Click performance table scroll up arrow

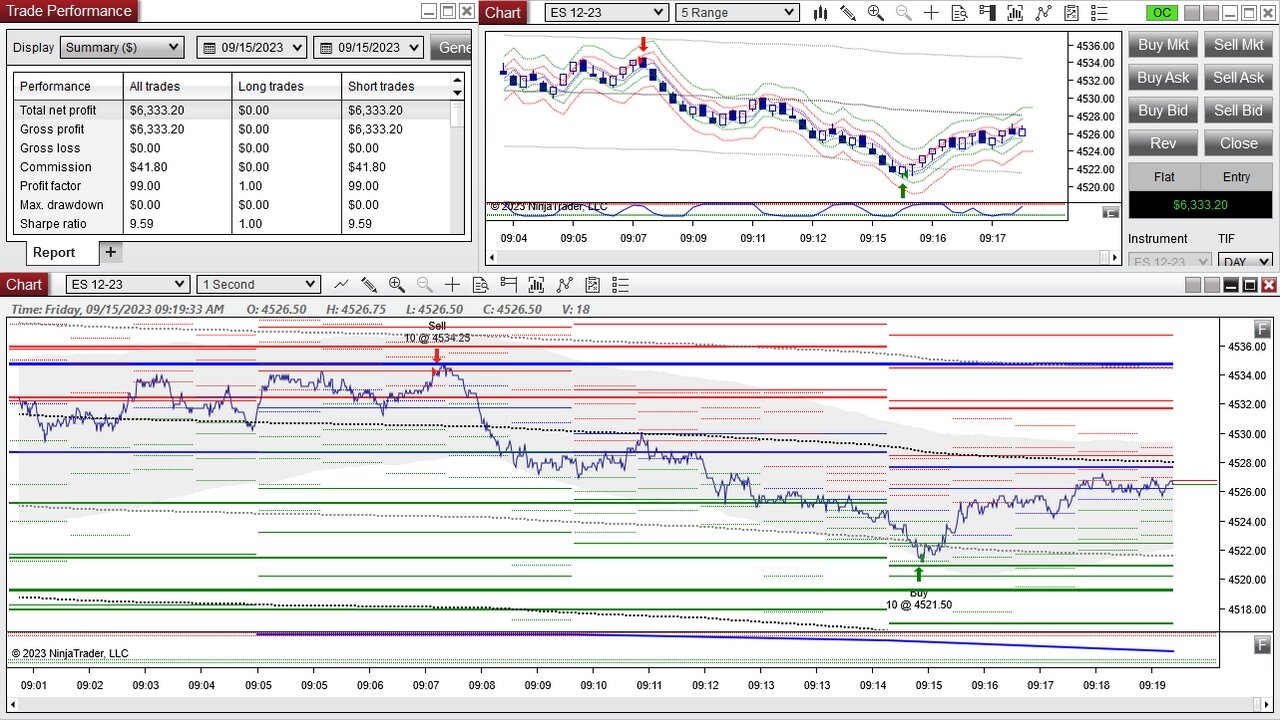[x=458, y=80]
